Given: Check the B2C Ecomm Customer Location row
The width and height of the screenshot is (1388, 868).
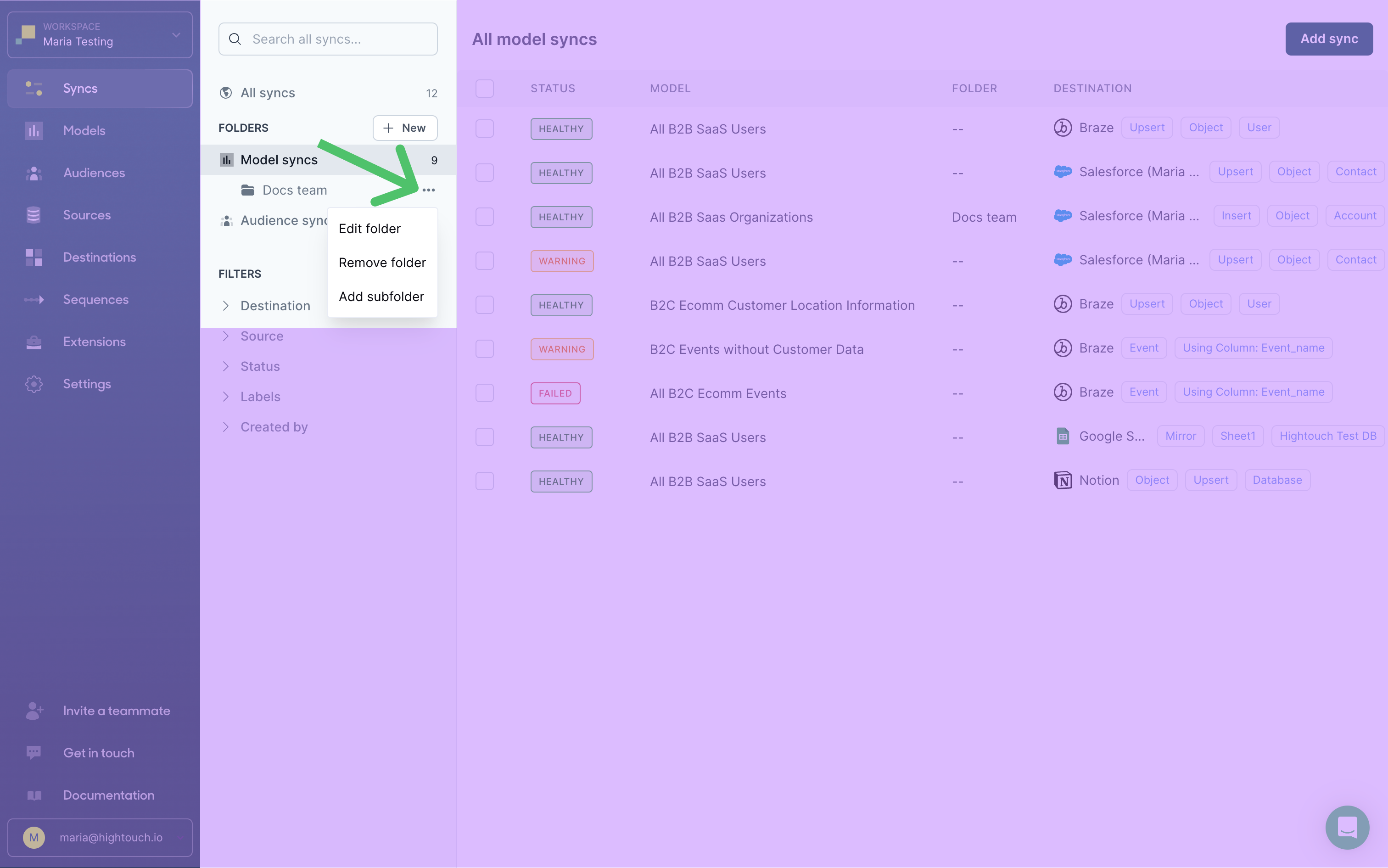Looking at the screenshot, I should click(x=485, y=305).
